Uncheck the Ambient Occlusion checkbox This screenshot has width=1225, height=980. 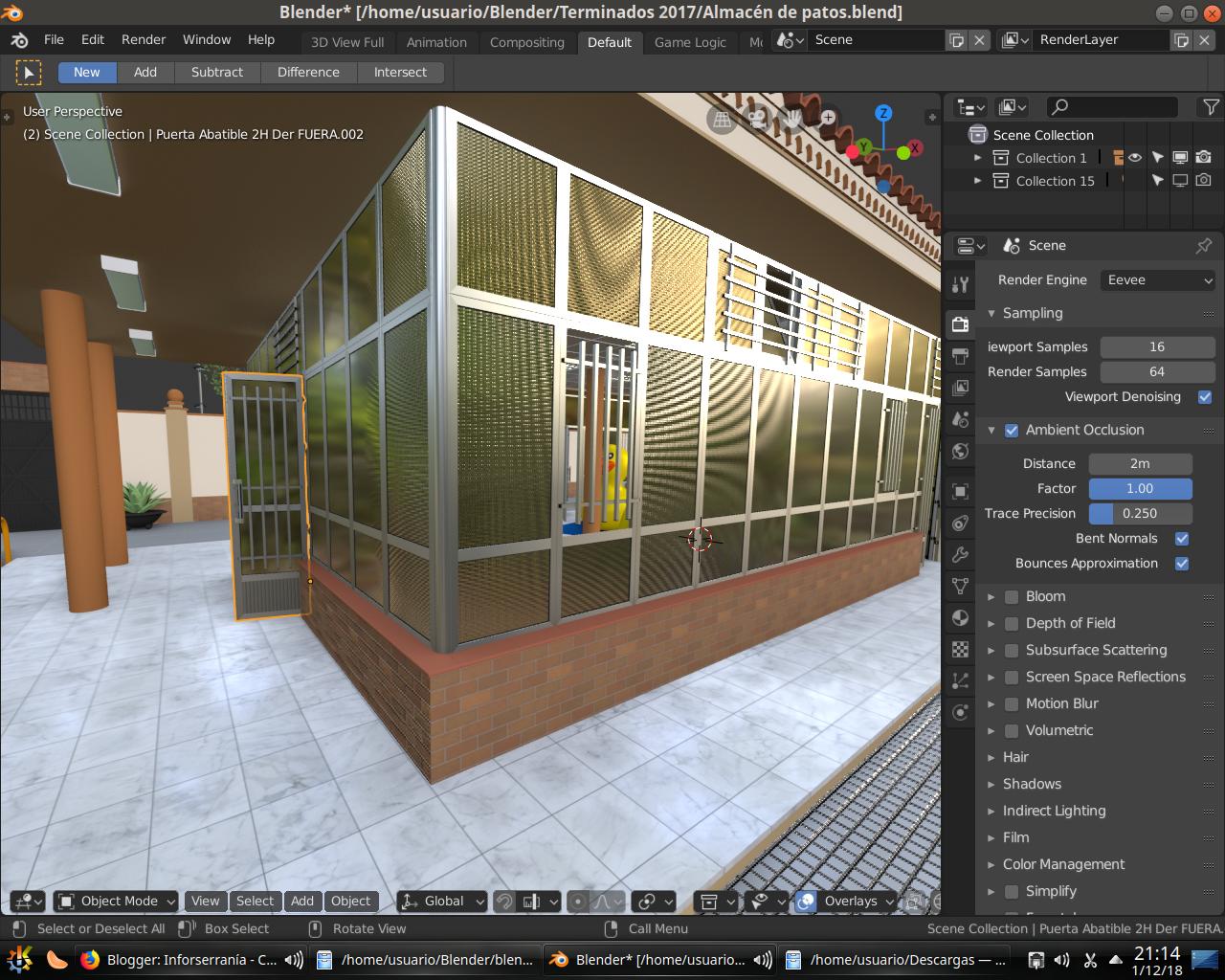1012,430
